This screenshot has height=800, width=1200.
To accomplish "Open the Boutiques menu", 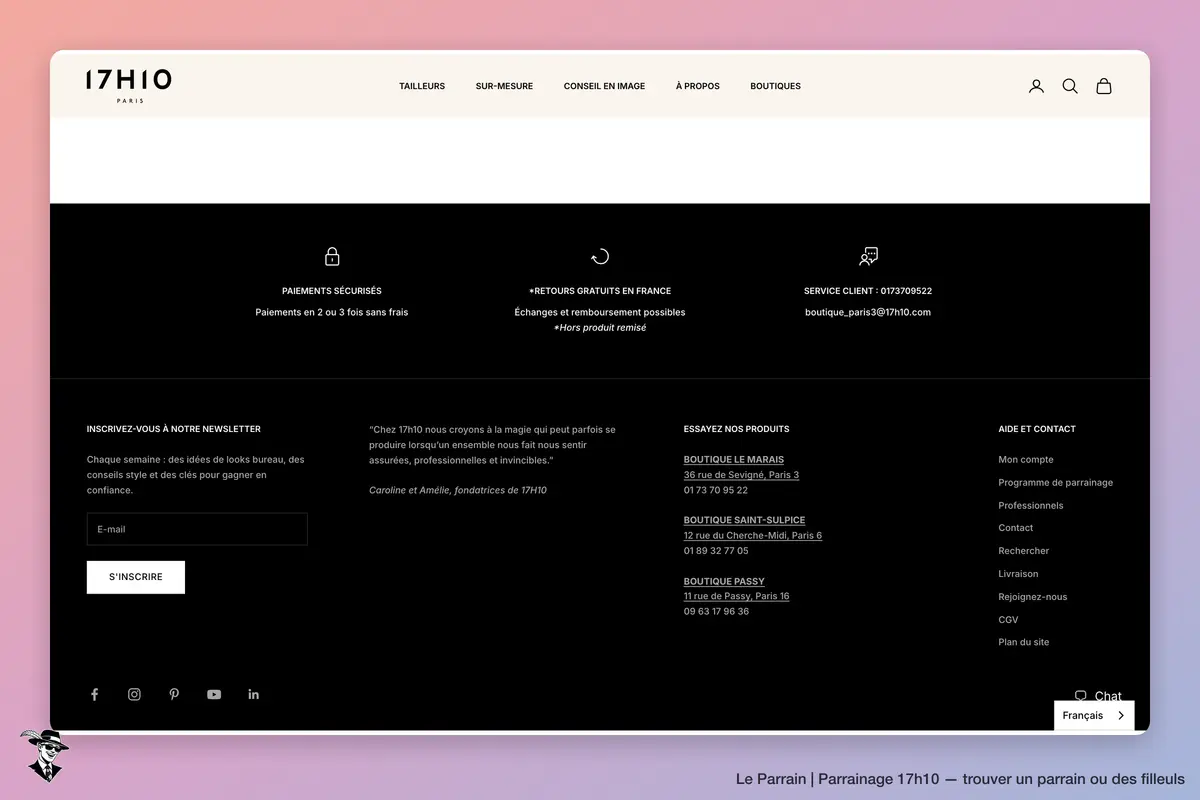I will 775,86.
